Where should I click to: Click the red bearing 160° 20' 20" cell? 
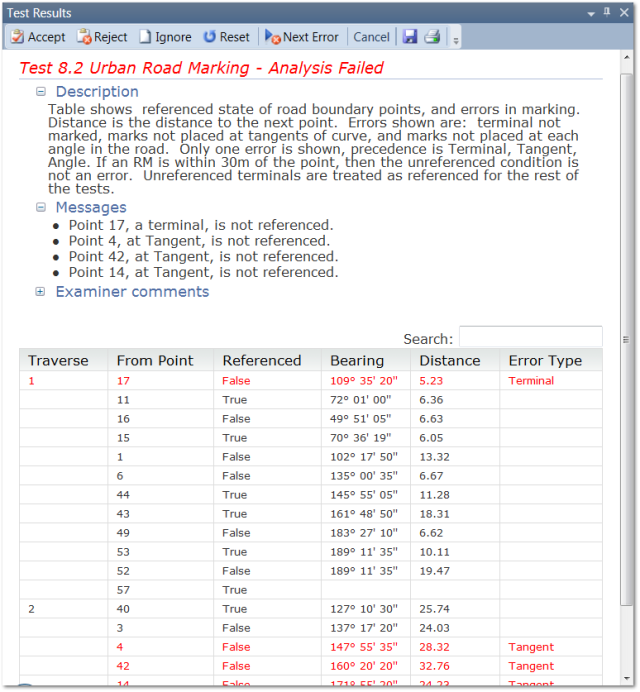coord(364,666)
